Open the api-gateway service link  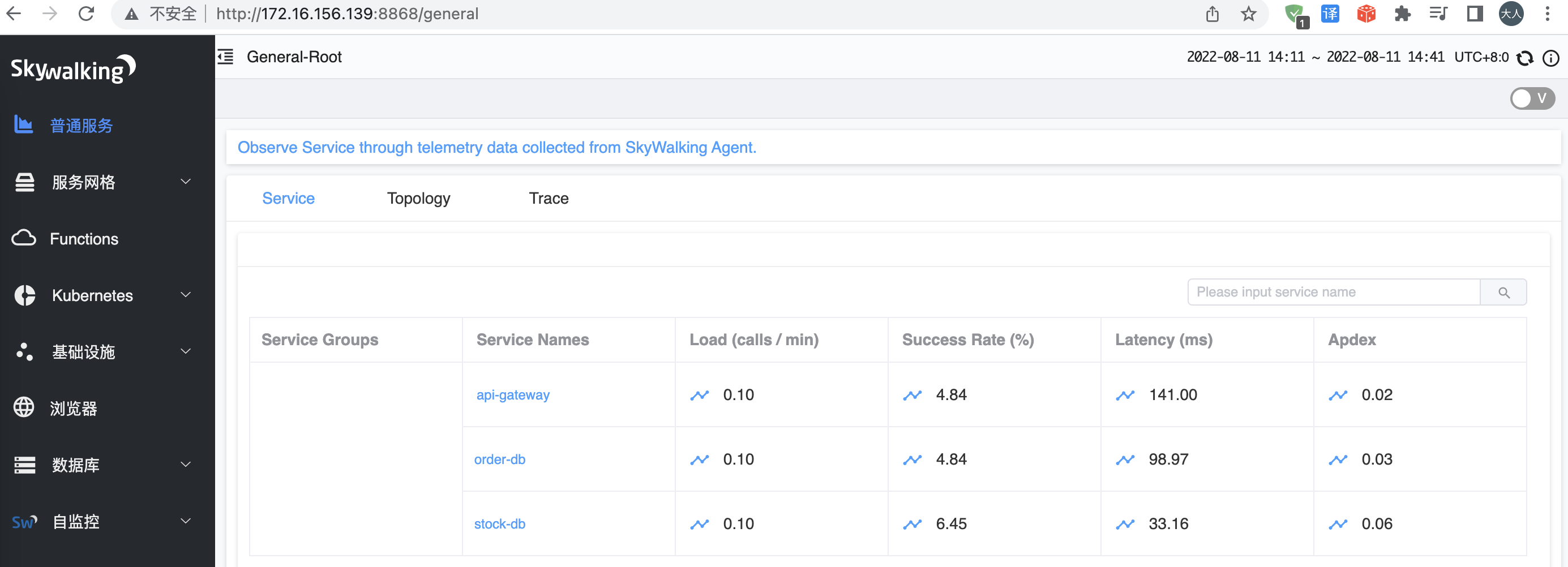[512, 395]
